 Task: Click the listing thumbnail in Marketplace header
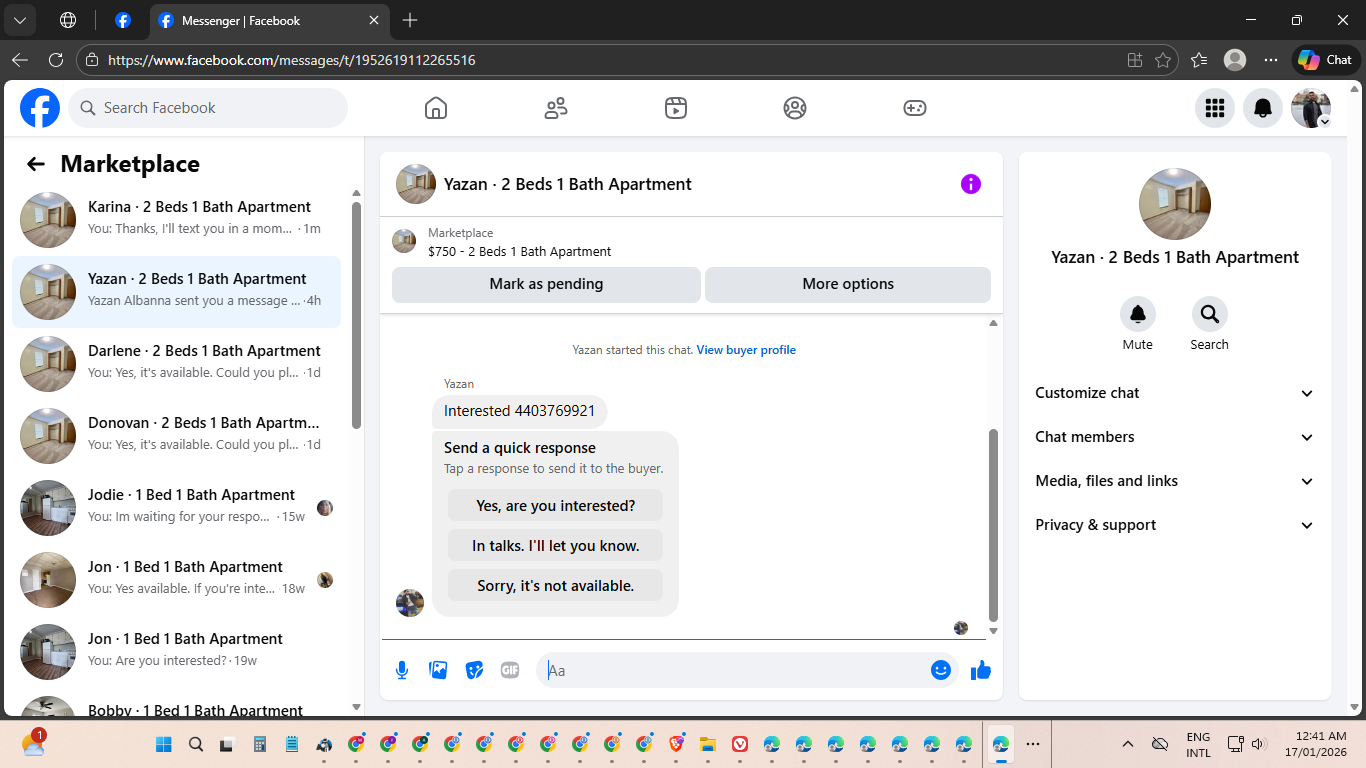[x=404, y=241]
